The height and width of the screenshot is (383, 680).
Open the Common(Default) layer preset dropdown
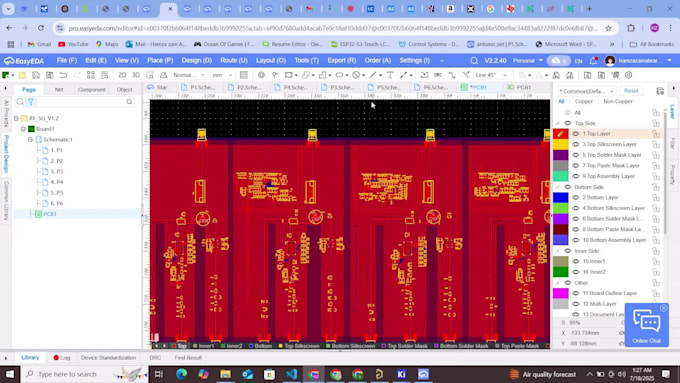click(586, 91)
